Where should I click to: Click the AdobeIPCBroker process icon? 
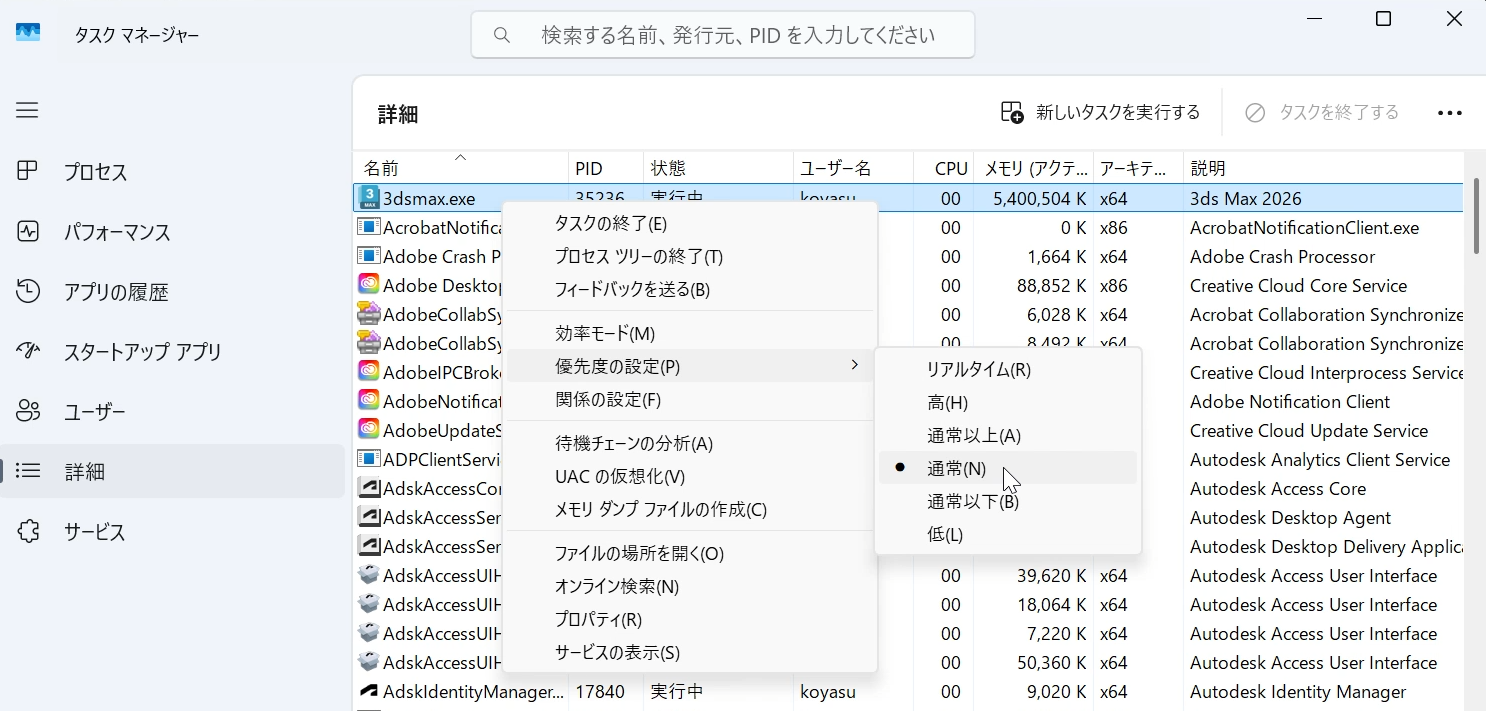click(369, 372)
